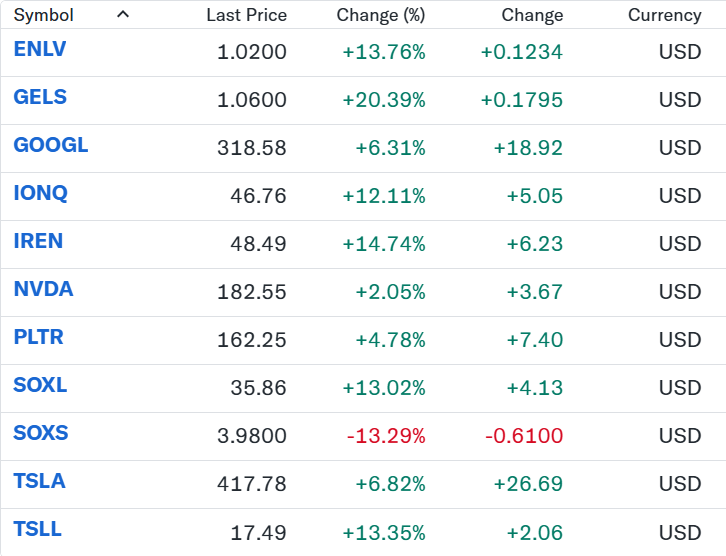This screenshot has width=726, height=556.
Task: Click the Currency column header
Action: [664, 15]
